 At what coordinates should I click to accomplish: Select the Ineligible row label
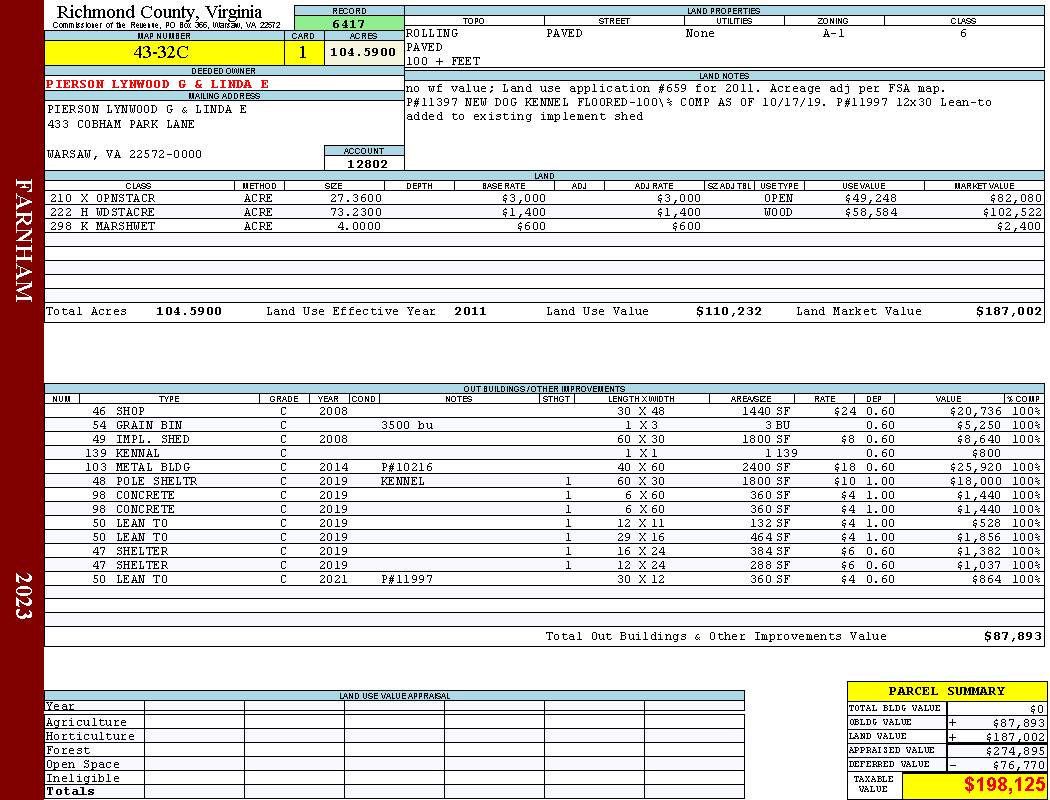pyautogui.click(x=82, y=779)
